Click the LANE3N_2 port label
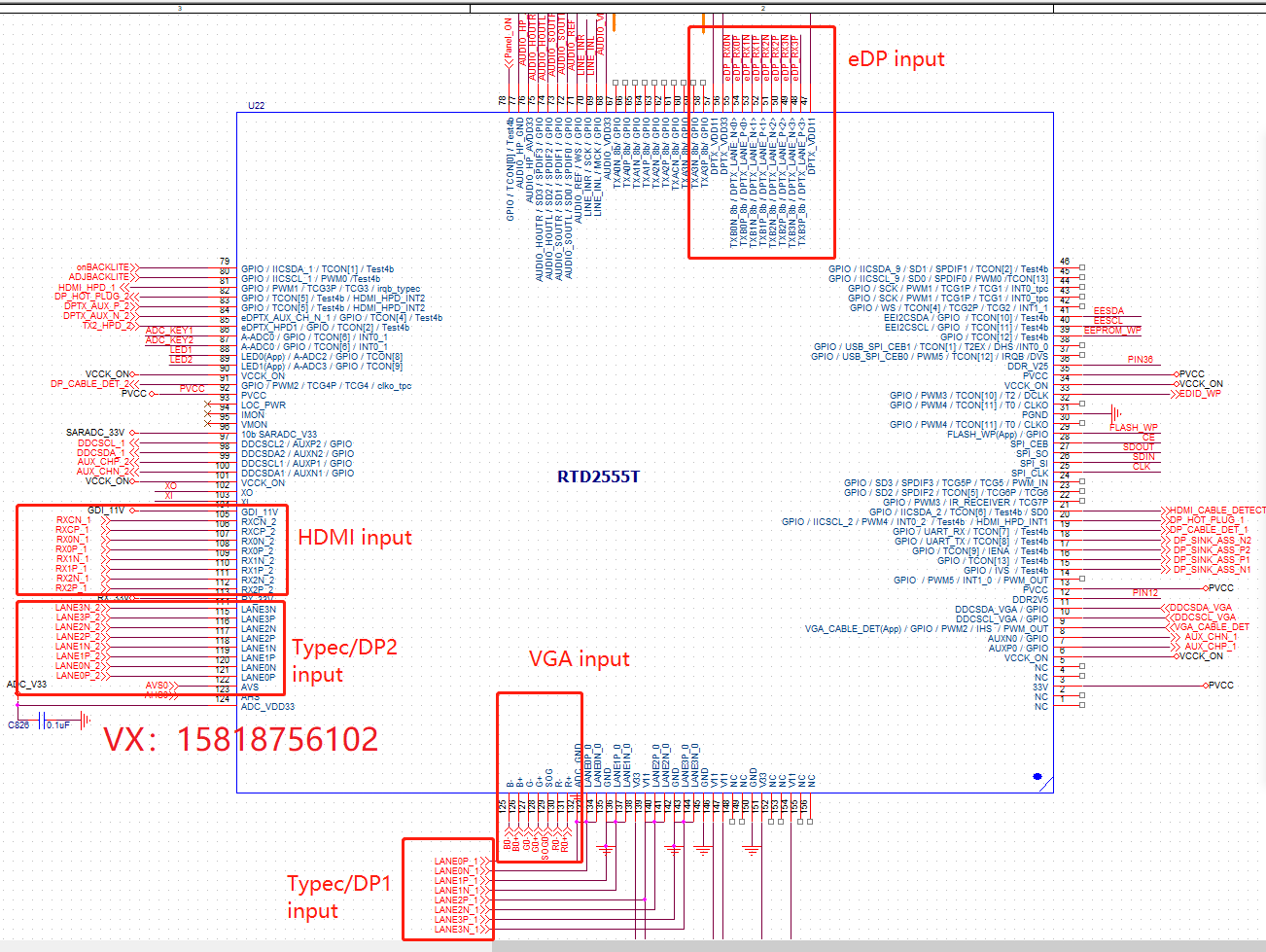The image size is (1266, 952). (x=79, y=608)
